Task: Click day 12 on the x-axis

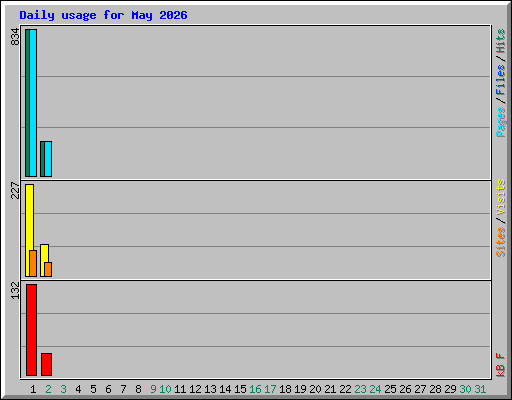Action: click(x=195, y=389)
